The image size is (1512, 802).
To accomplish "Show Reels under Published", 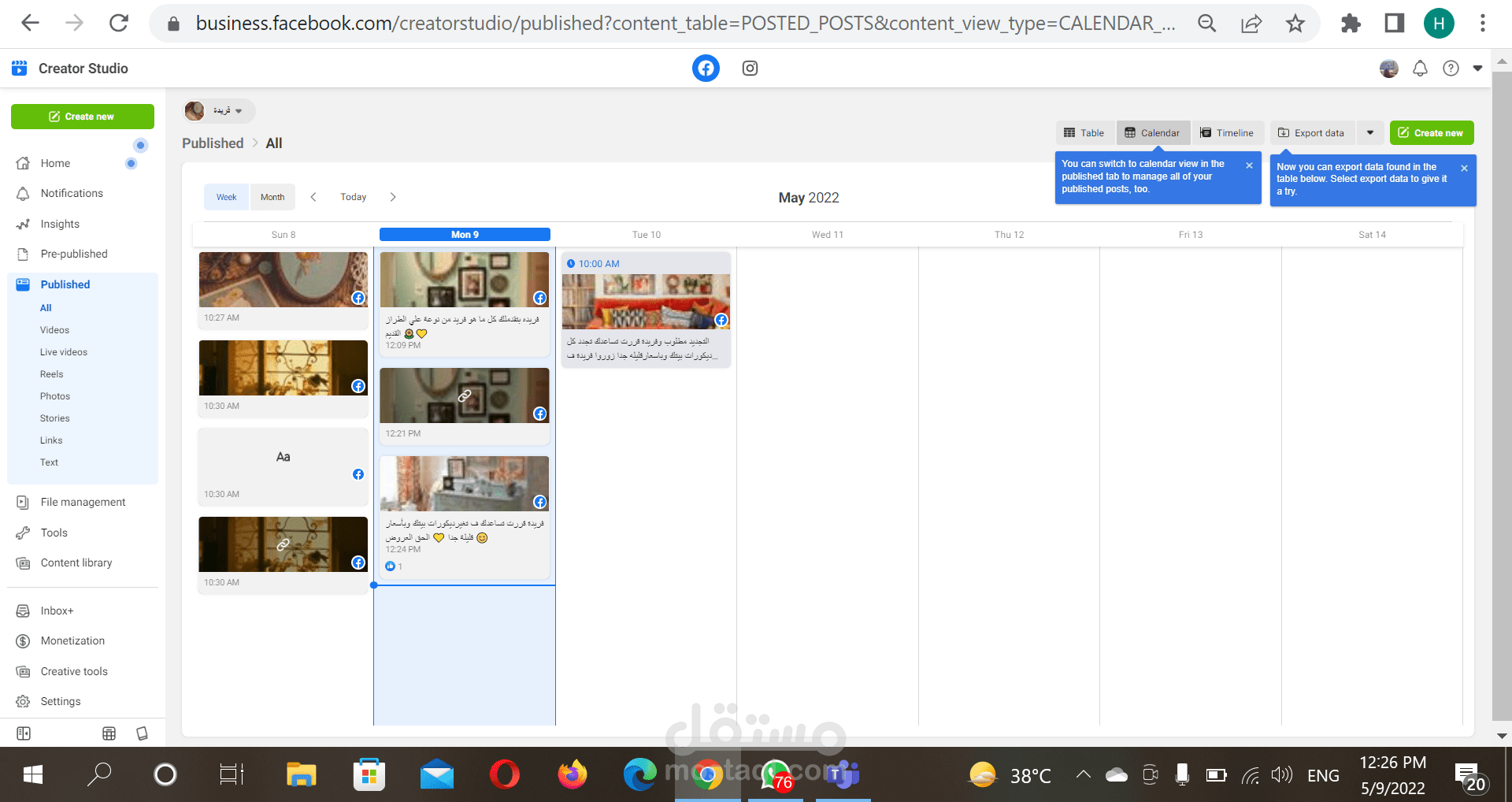I will pyautogui.click(x=52, y=374).
